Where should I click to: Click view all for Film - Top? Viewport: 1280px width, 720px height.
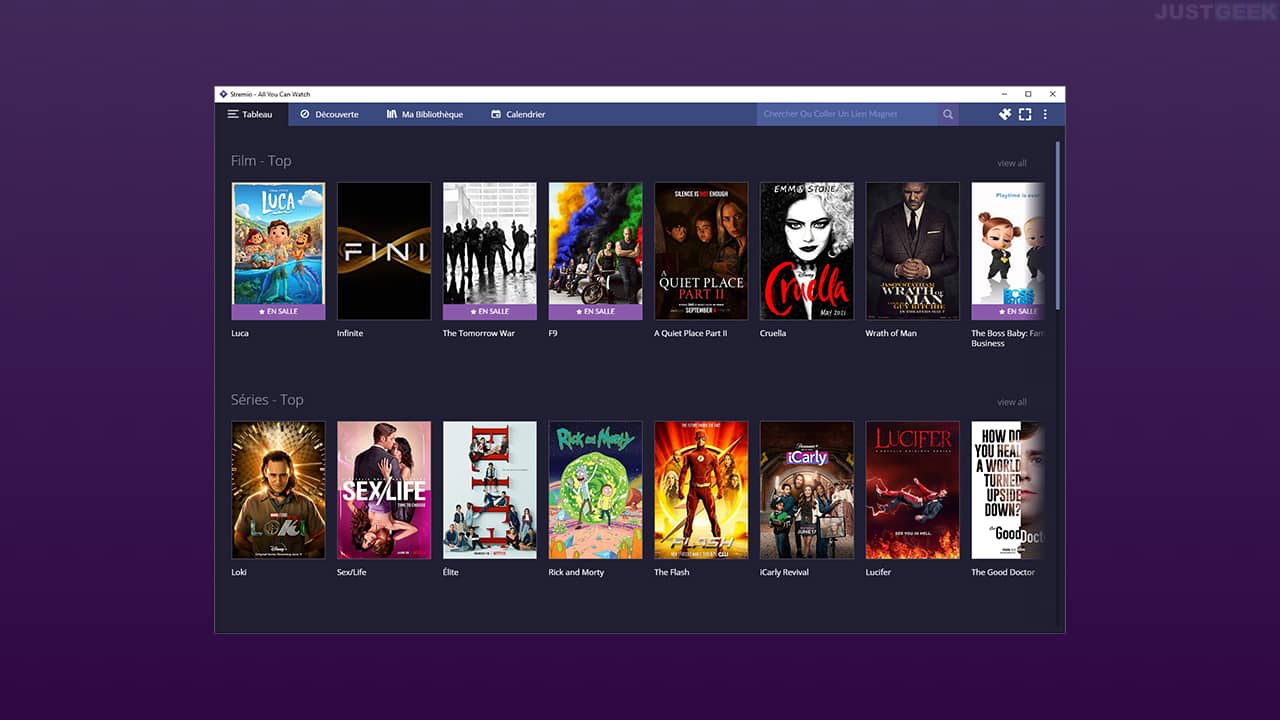pos(1012,163)
